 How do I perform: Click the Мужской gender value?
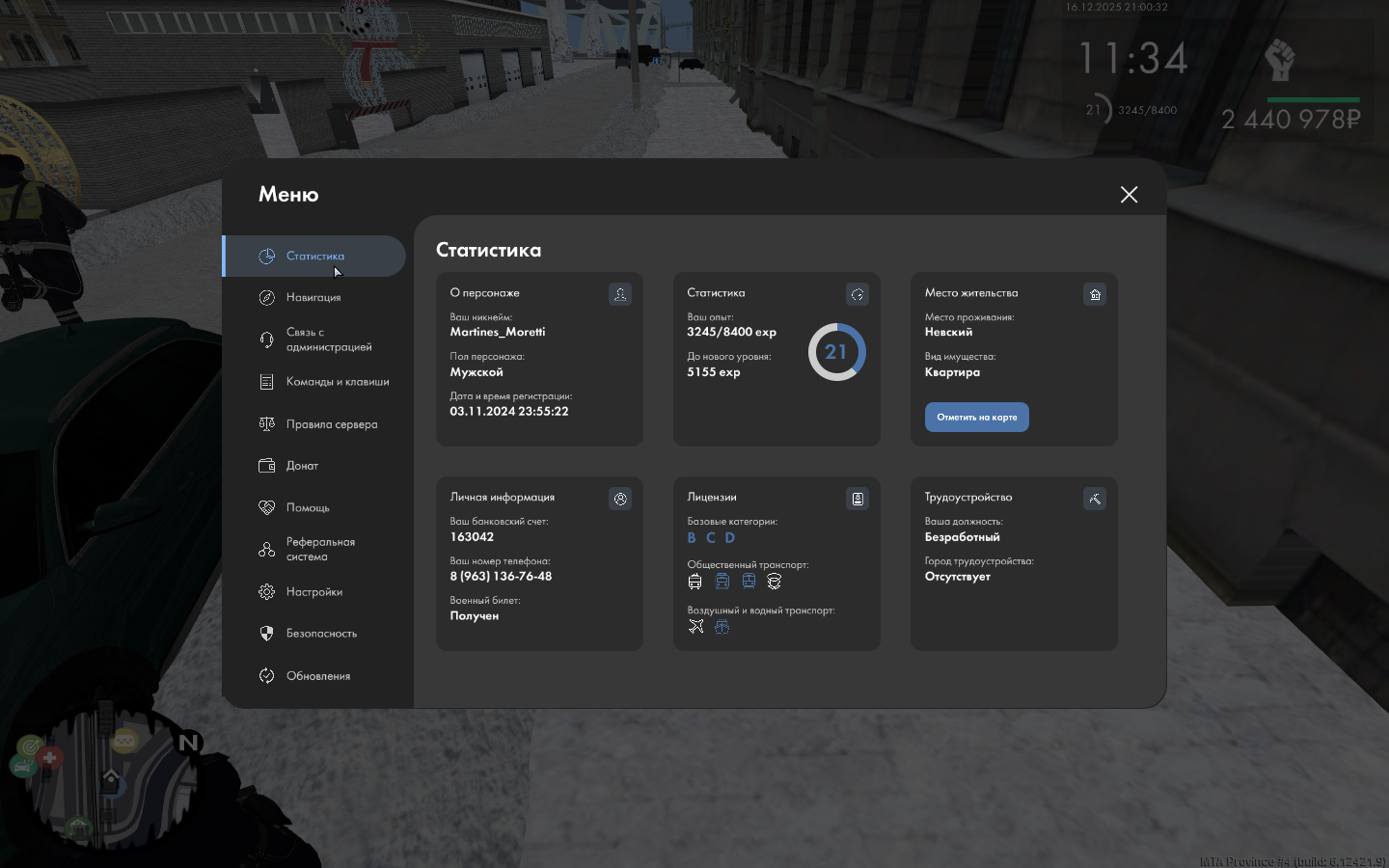point(477,372)
